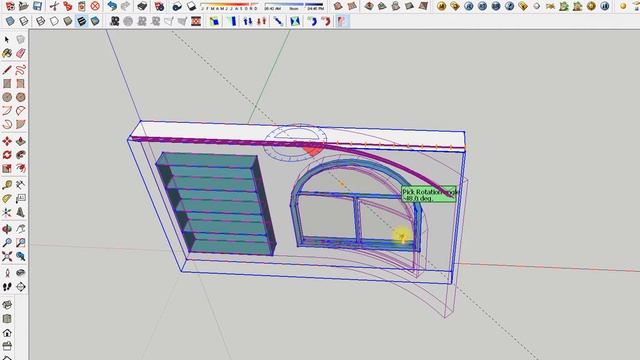Select the Rotated Rectangle tool
This screenshot has height=360, width=640.
point(20,84)
